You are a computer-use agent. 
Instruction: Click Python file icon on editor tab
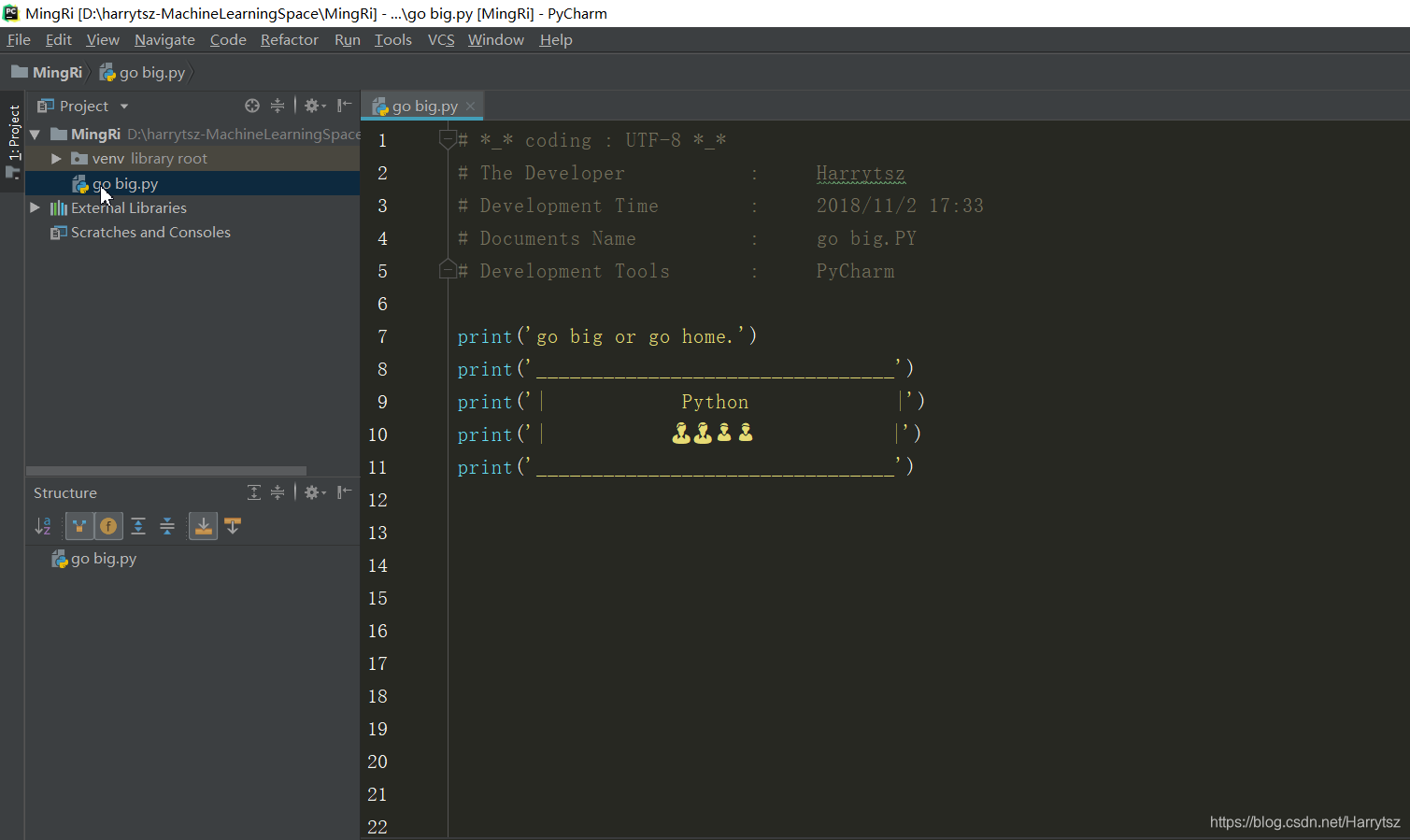pyautogui.click(x=380, y=107)
